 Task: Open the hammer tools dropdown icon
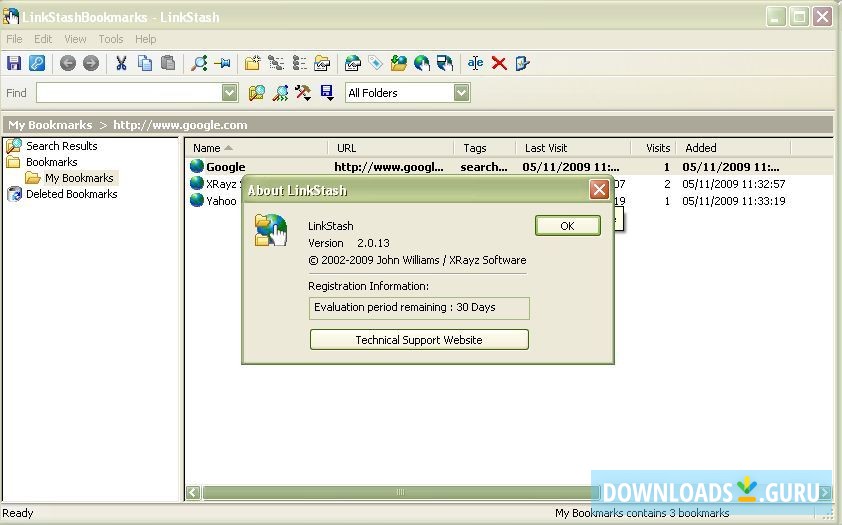(x=303, y=93)
